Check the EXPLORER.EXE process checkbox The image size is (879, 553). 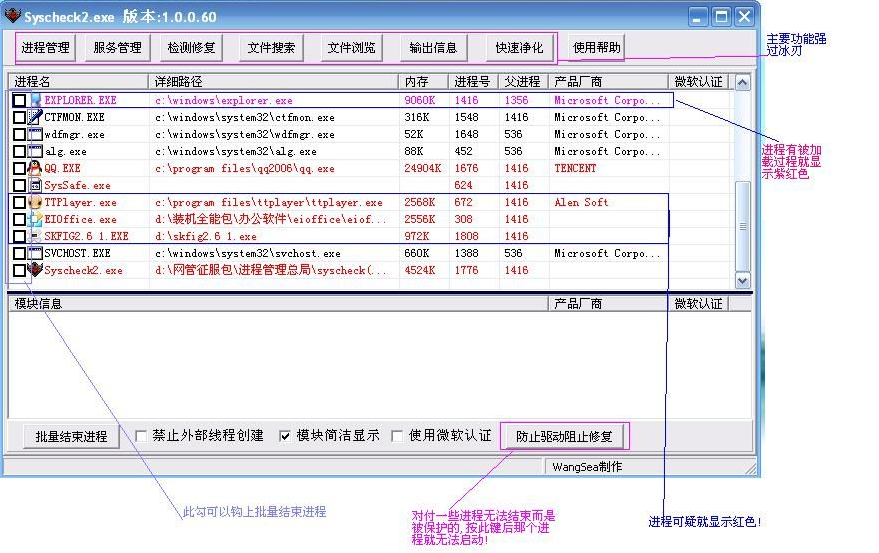point(19,100)
